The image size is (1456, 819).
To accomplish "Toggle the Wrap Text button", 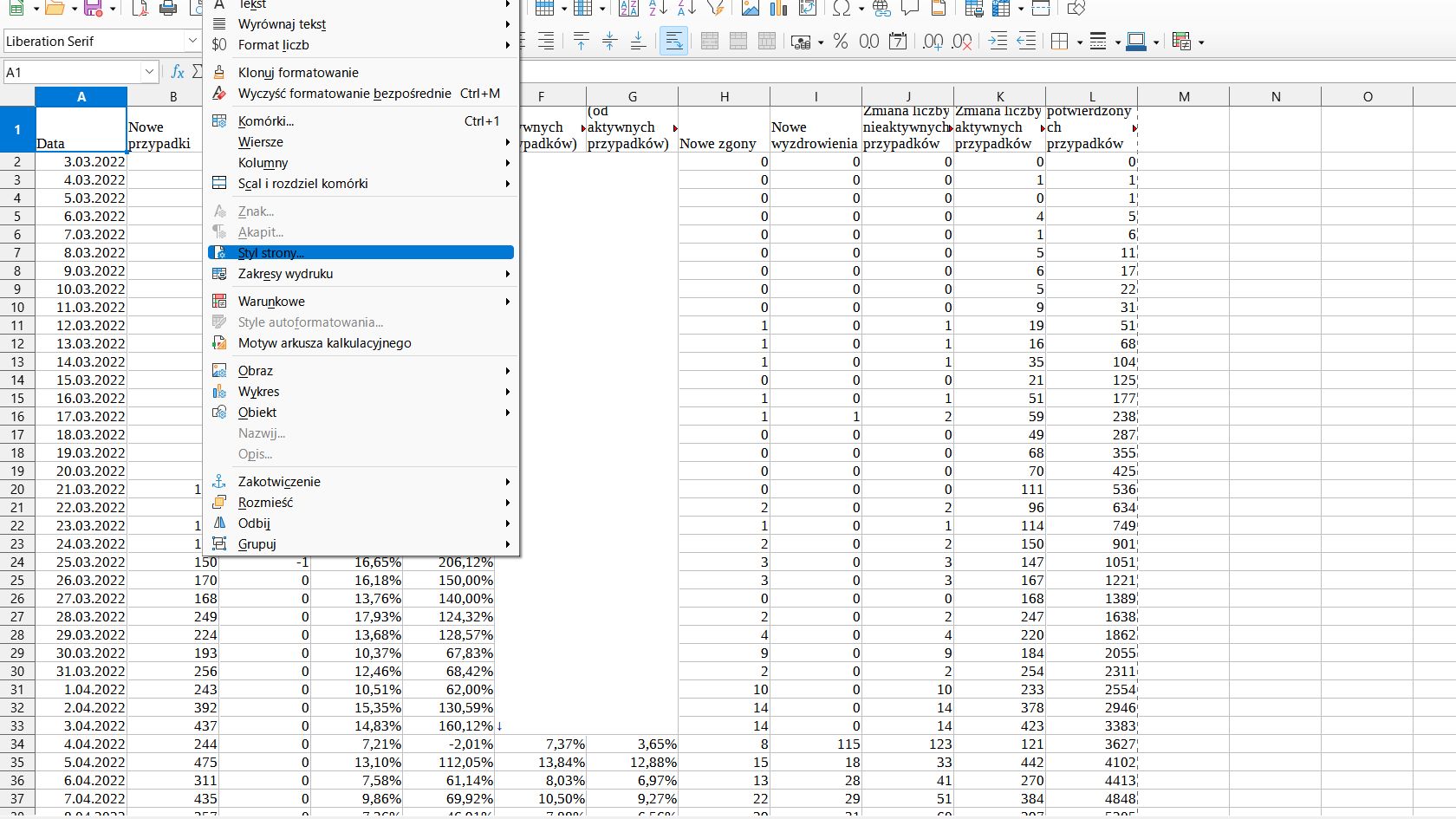I will click(673, 42).
